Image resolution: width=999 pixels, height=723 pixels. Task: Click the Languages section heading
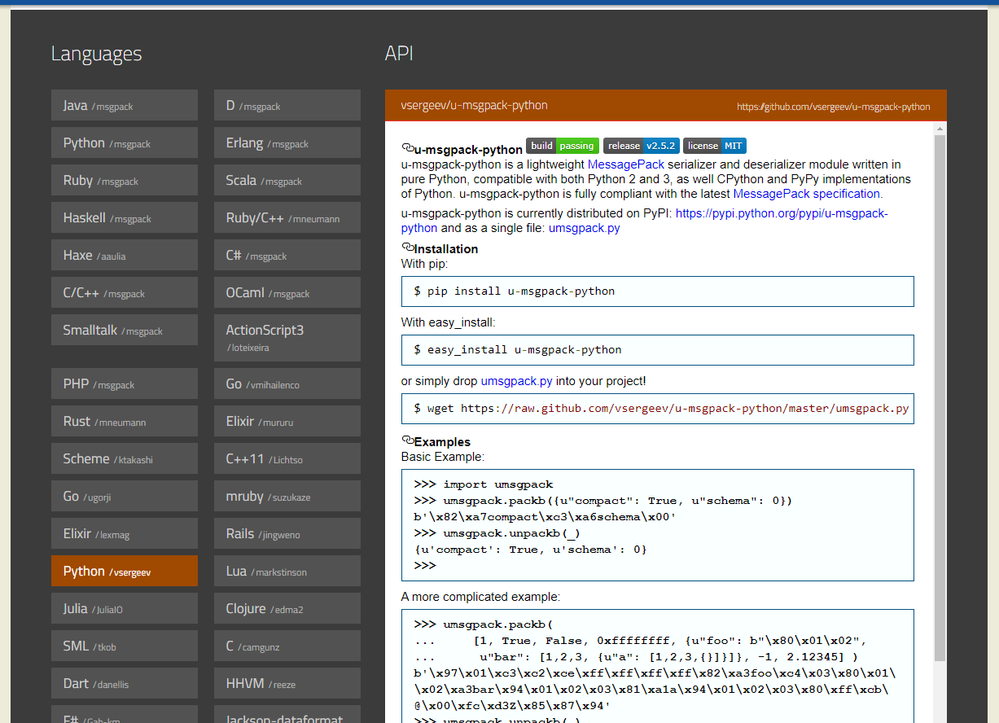pyautogui.click(x=96, y=54)
